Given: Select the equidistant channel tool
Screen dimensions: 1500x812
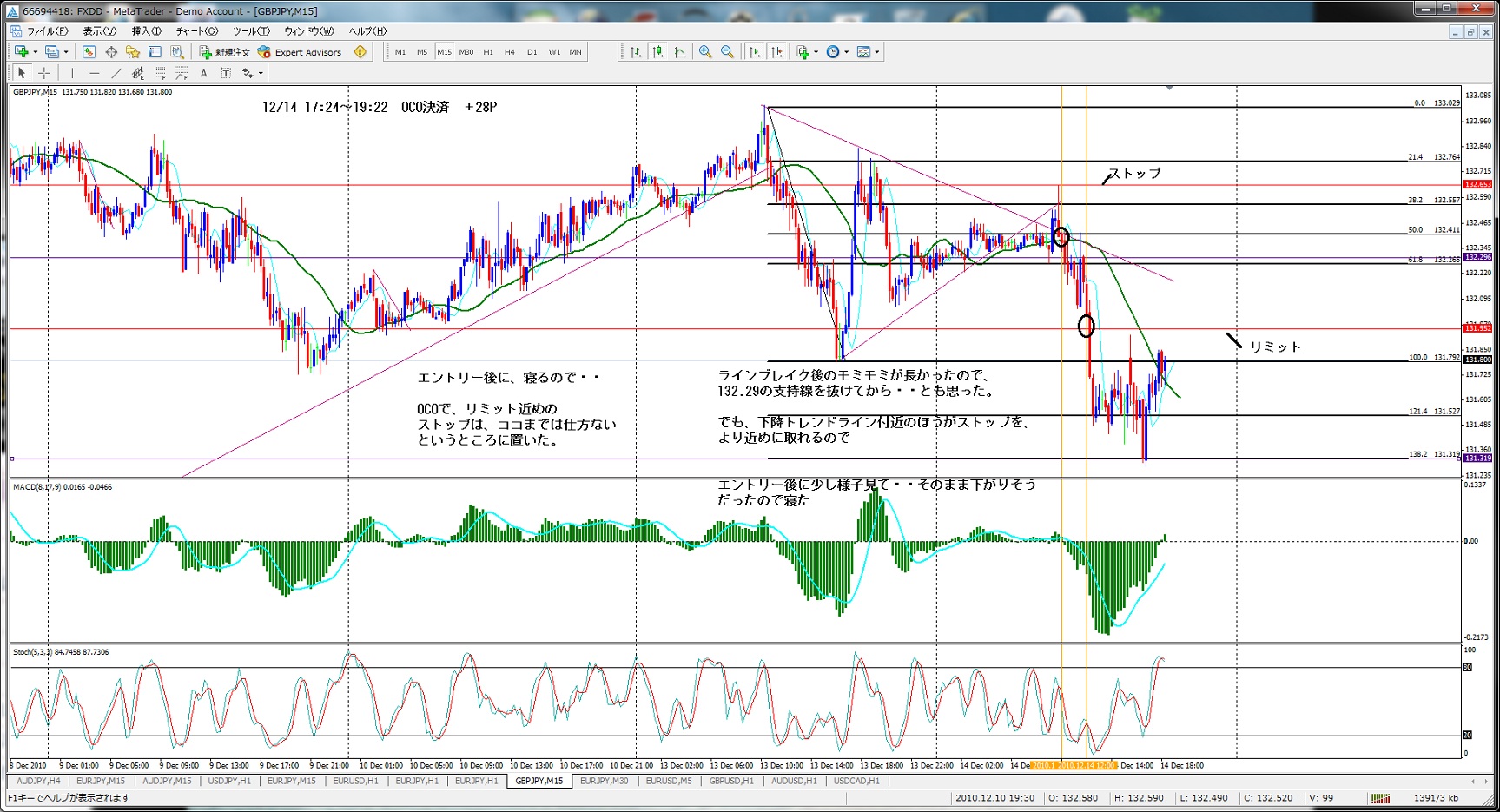Looking at the screenshot, I should 137,73.
